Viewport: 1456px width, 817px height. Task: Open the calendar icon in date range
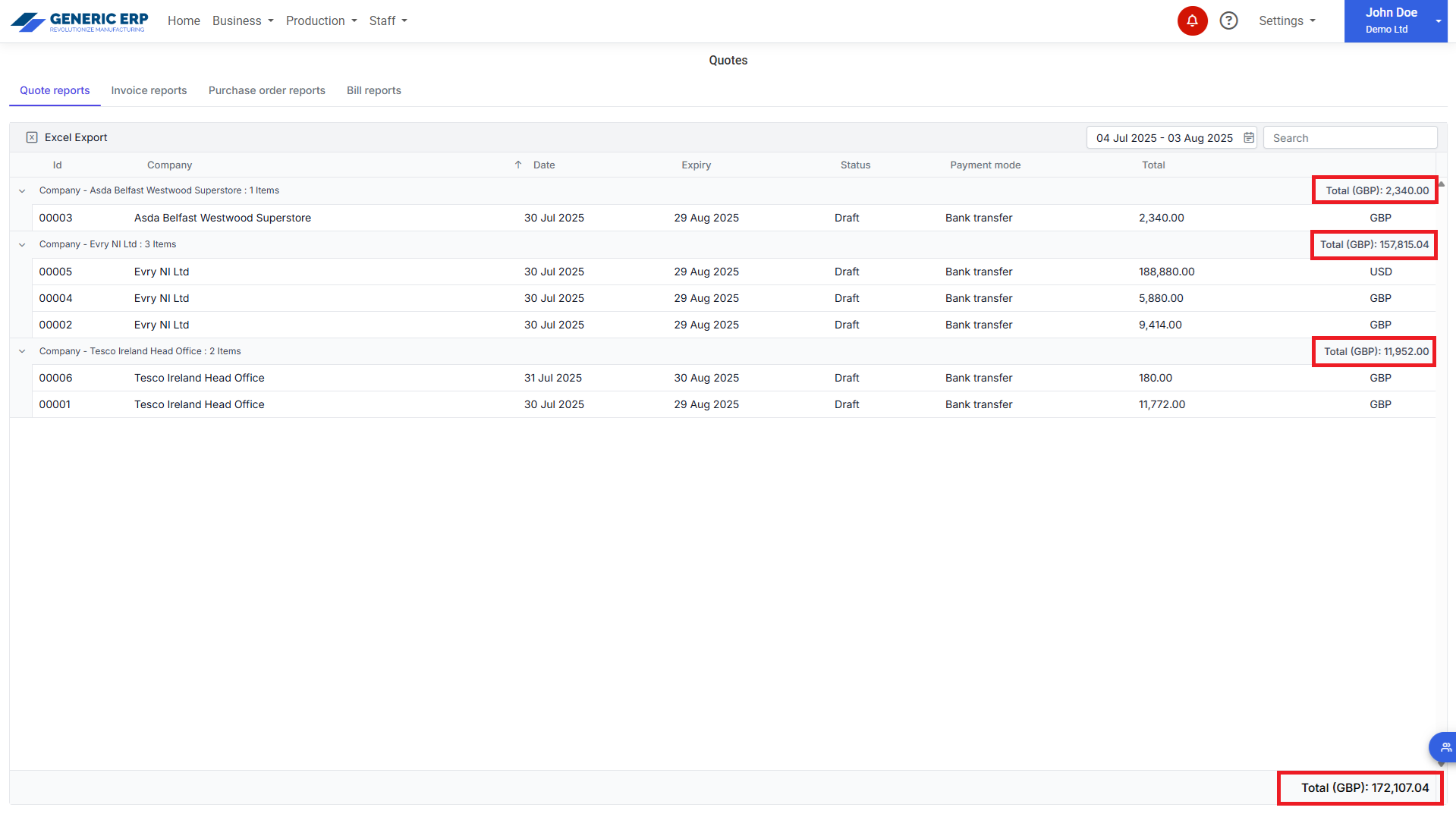click(x=1248, y=138)
